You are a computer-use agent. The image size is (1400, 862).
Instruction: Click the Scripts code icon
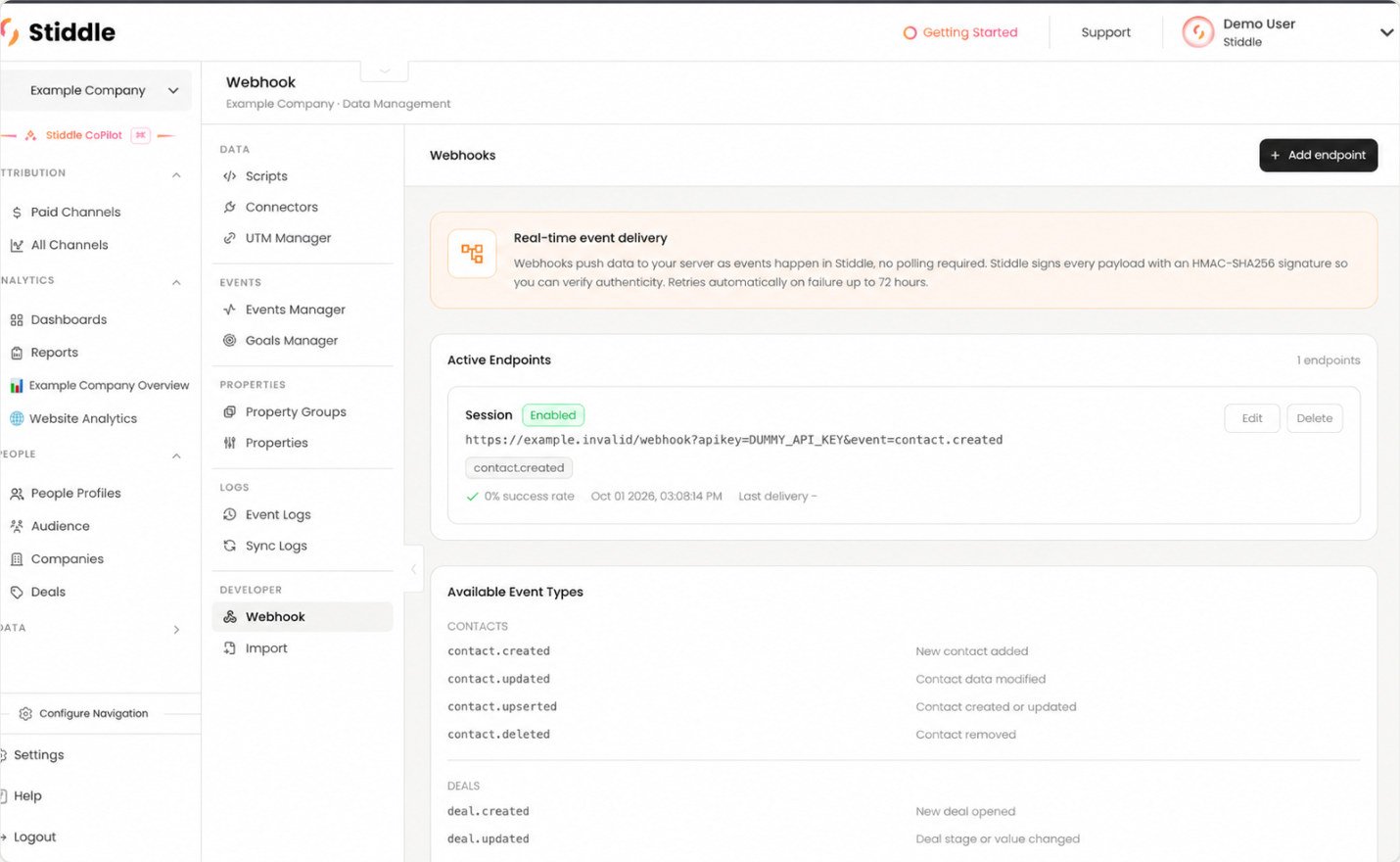[229, 176]
